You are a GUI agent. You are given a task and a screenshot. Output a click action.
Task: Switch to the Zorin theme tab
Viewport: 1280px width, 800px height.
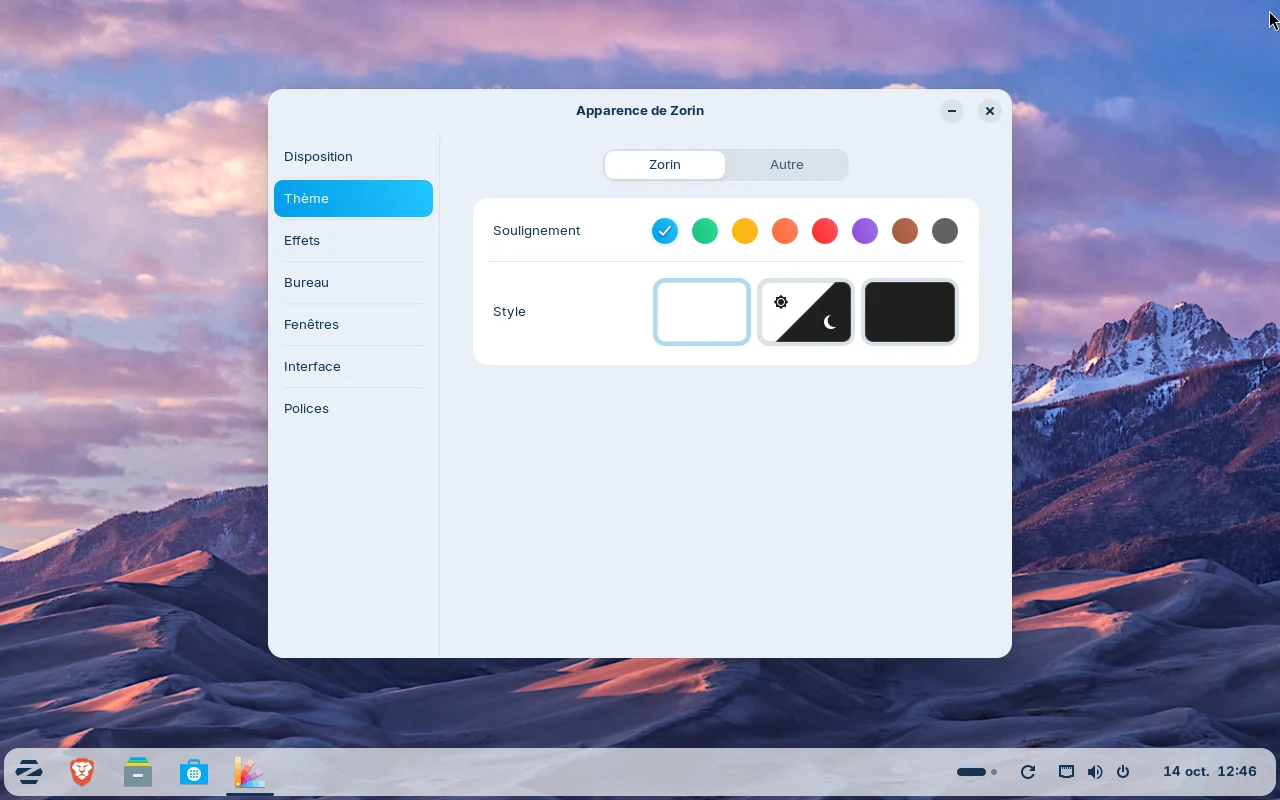[665, 165]
